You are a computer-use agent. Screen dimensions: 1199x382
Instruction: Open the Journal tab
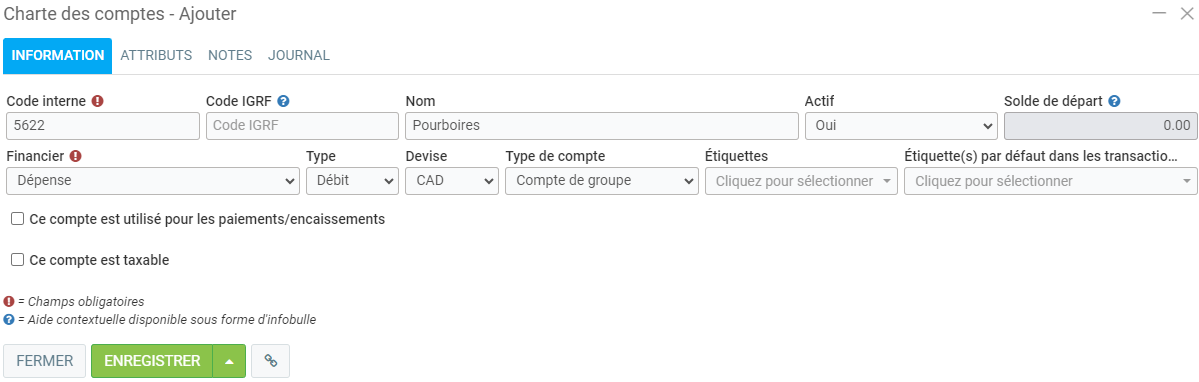coord(299,56)
